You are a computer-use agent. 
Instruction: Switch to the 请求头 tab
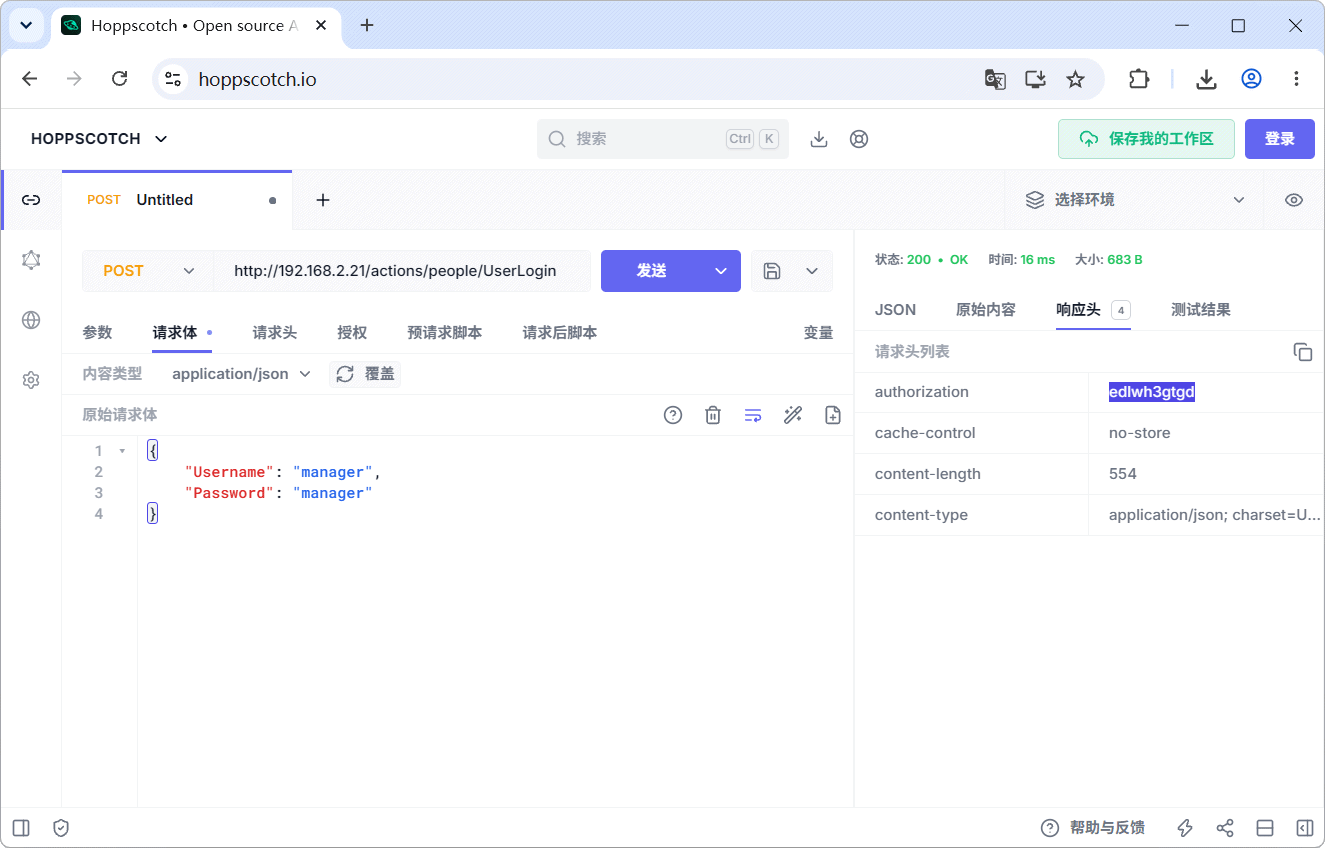pos(274,333)
